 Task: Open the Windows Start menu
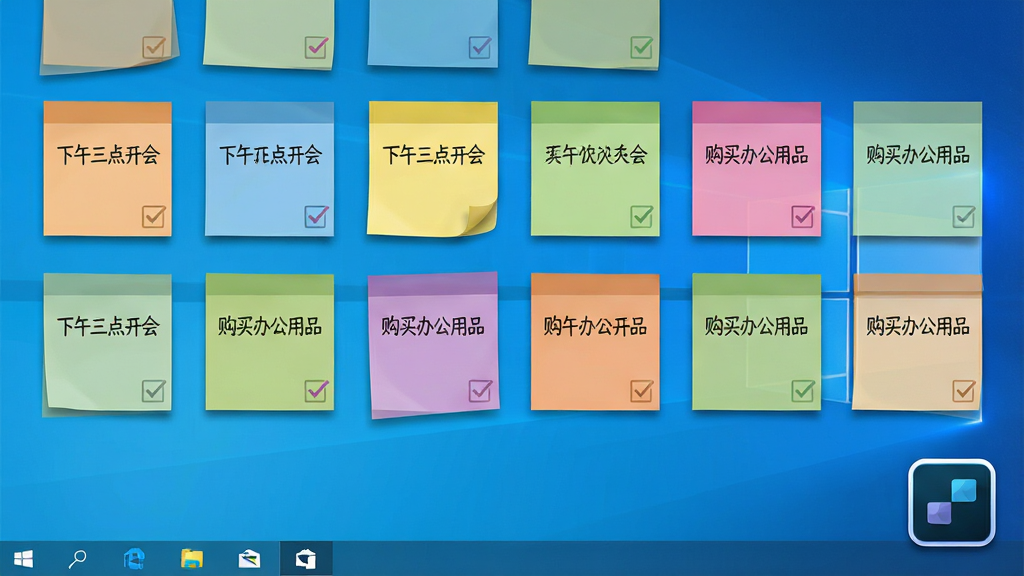pyautogui.click(x=24, y=559)
